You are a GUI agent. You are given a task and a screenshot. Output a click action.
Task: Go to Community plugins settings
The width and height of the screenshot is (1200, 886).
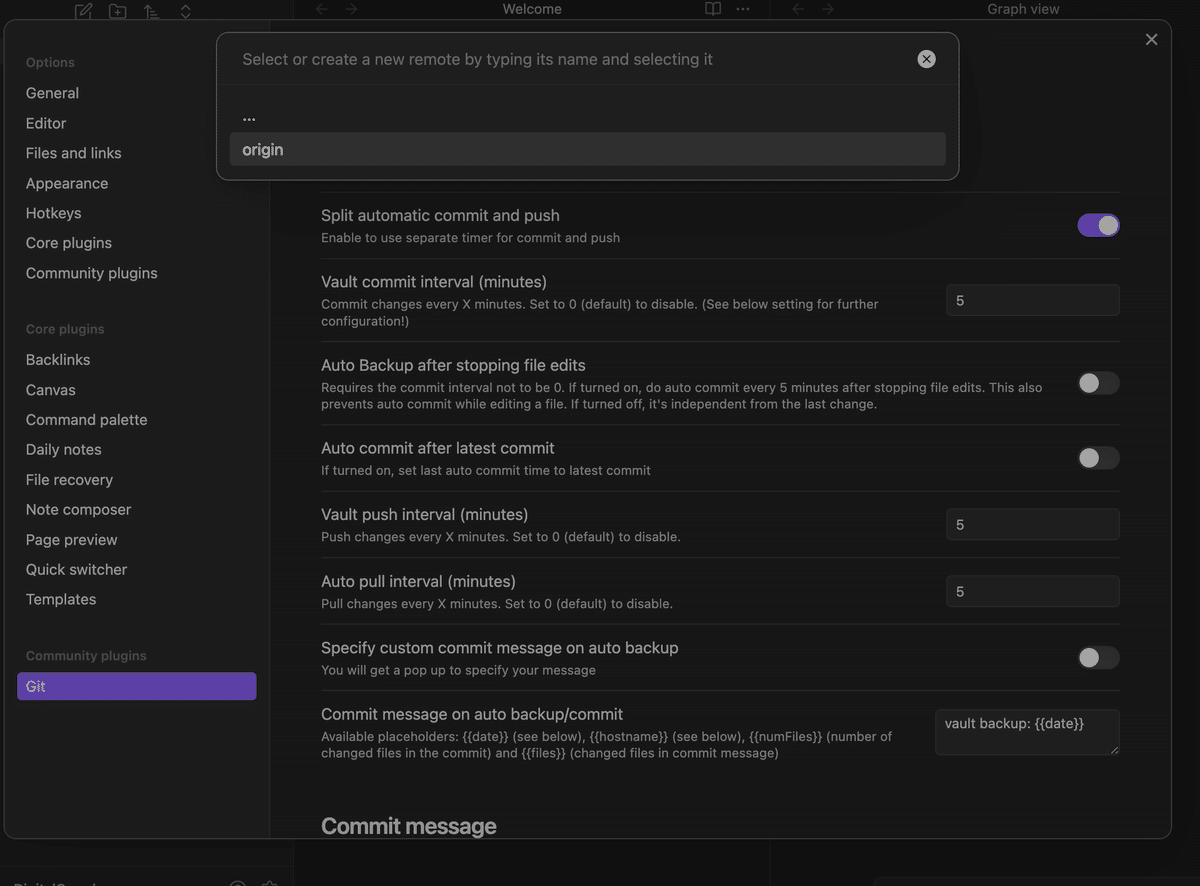pyautogui.click(x=92, y=273)
